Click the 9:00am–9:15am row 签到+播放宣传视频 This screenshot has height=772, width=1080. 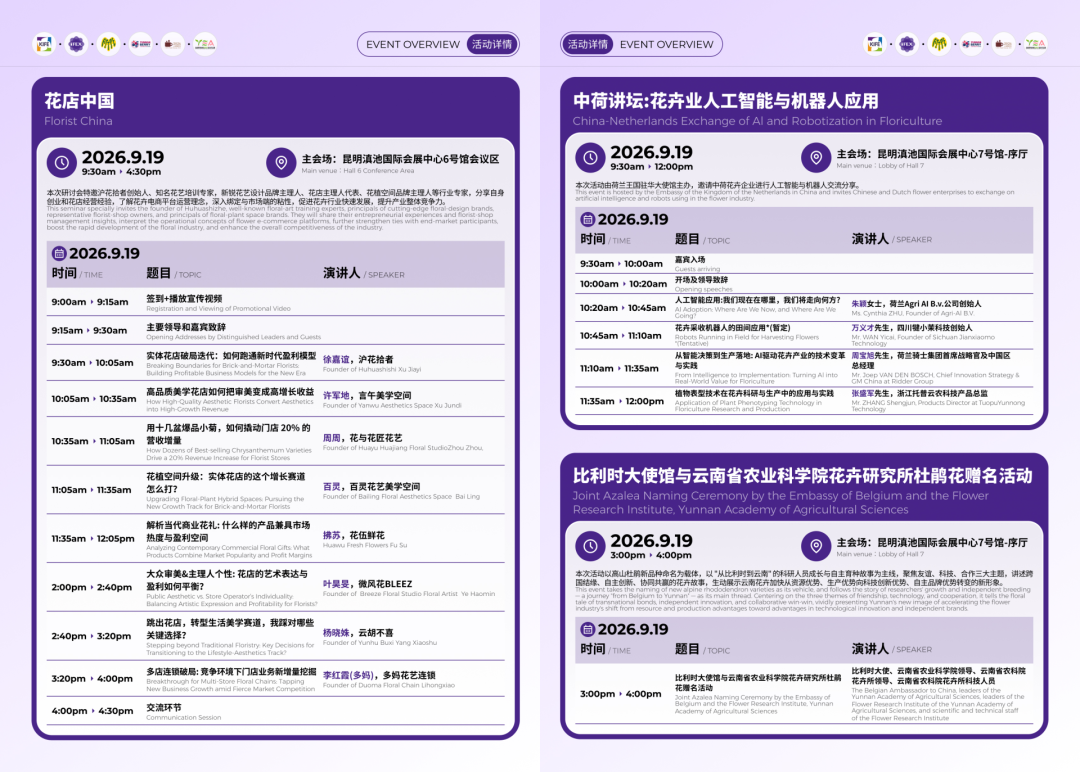click(x=276, y=302)
